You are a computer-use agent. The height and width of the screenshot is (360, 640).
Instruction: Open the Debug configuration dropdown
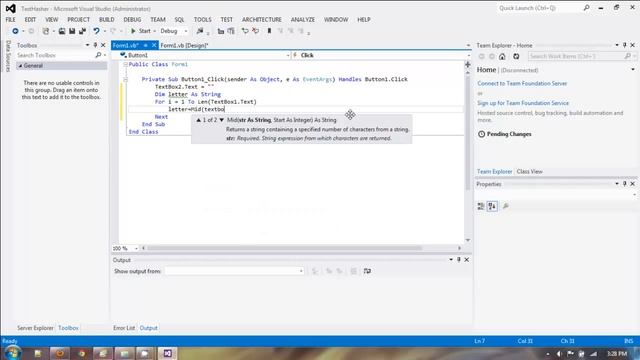[x=186, y=31]
